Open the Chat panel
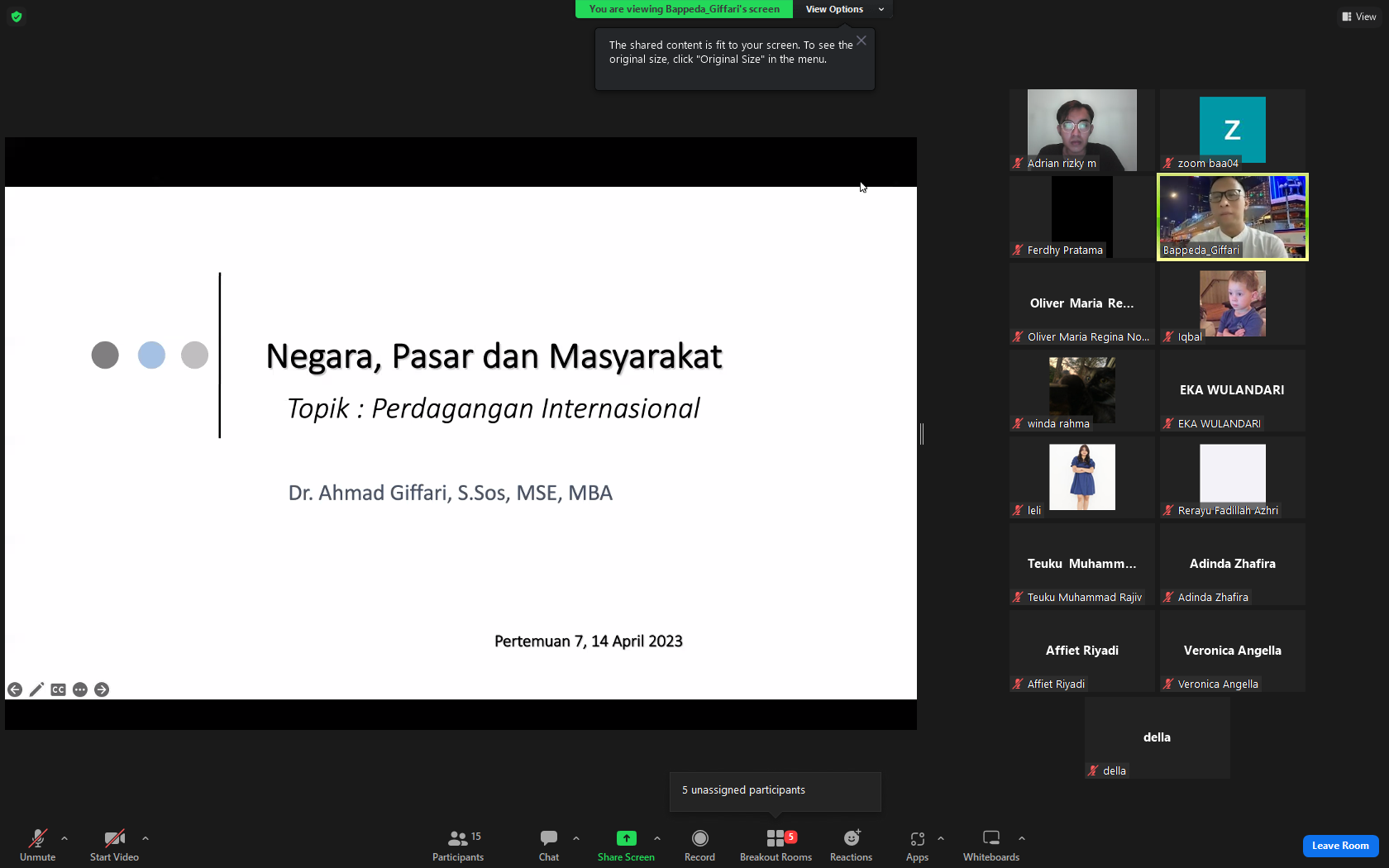 (x=549, y=846)
